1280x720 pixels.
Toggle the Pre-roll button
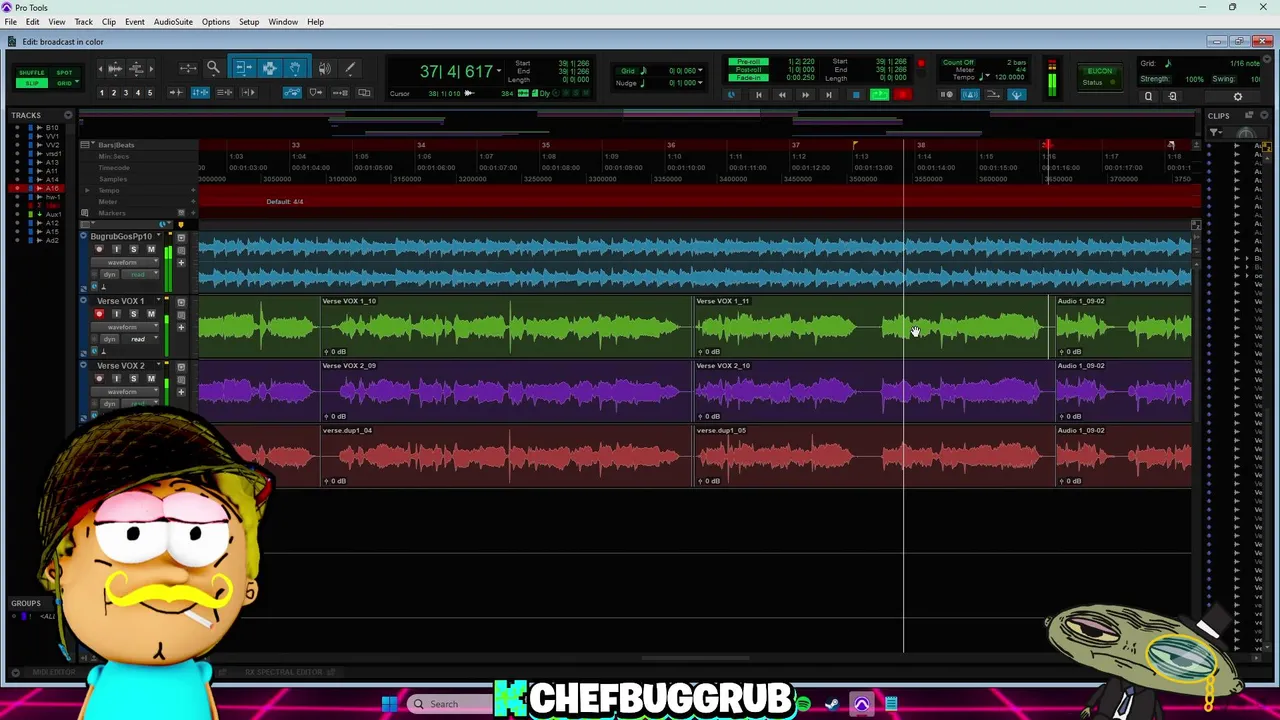(x=748, y=62)
